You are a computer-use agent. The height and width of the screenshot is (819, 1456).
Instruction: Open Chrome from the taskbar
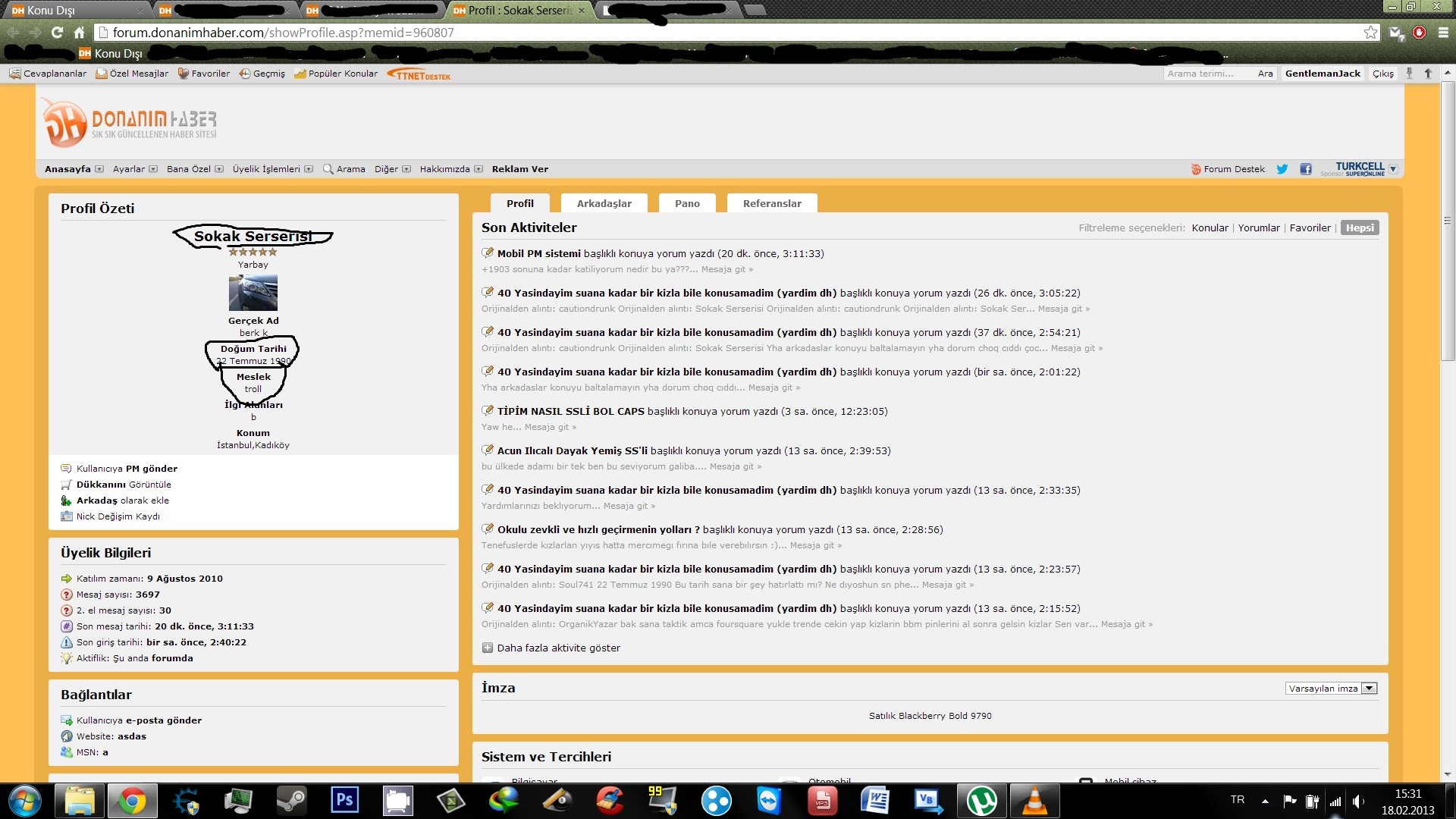[132, 801]
